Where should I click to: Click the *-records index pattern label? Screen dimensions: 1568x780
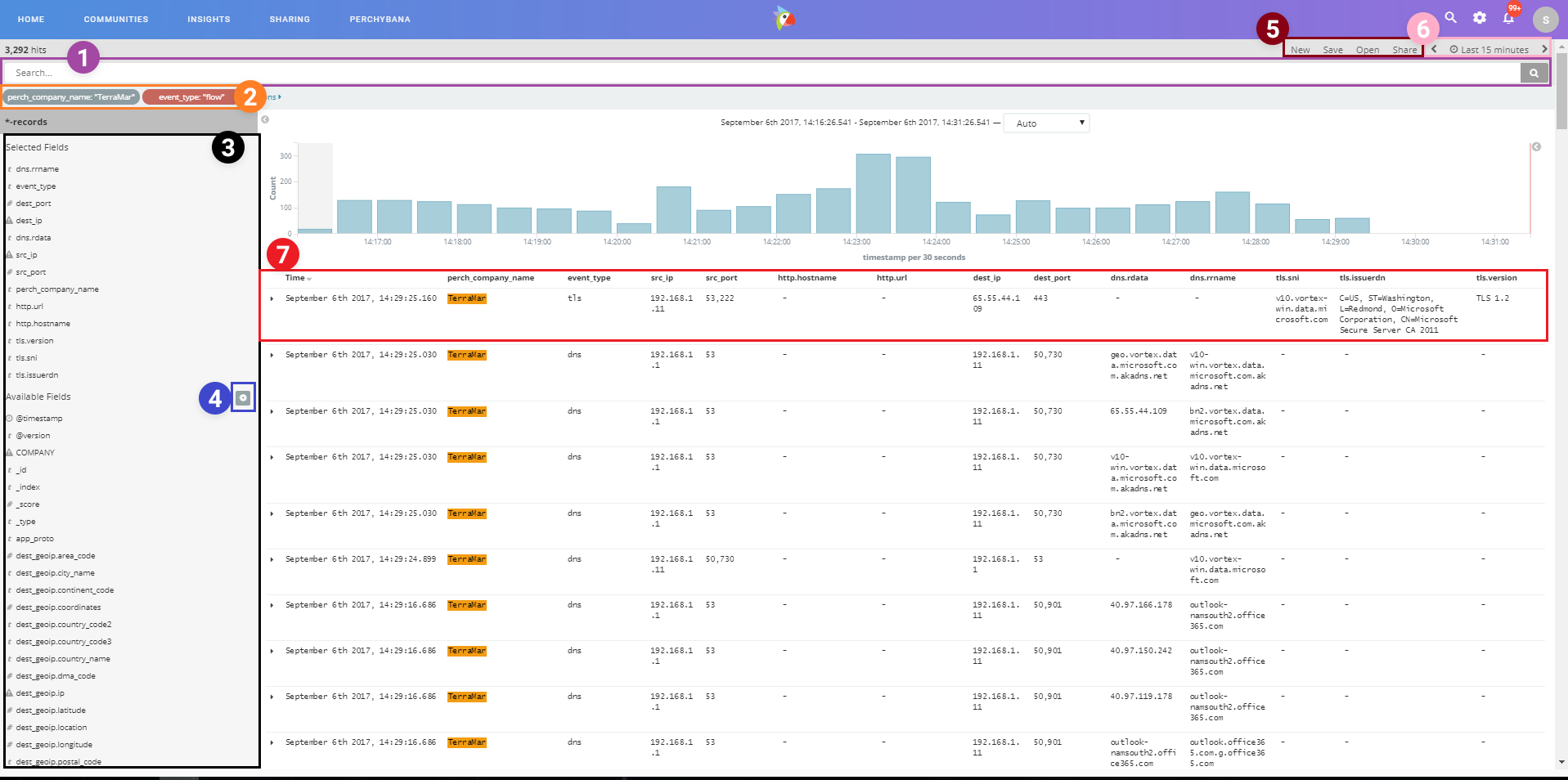coord(26,122)
